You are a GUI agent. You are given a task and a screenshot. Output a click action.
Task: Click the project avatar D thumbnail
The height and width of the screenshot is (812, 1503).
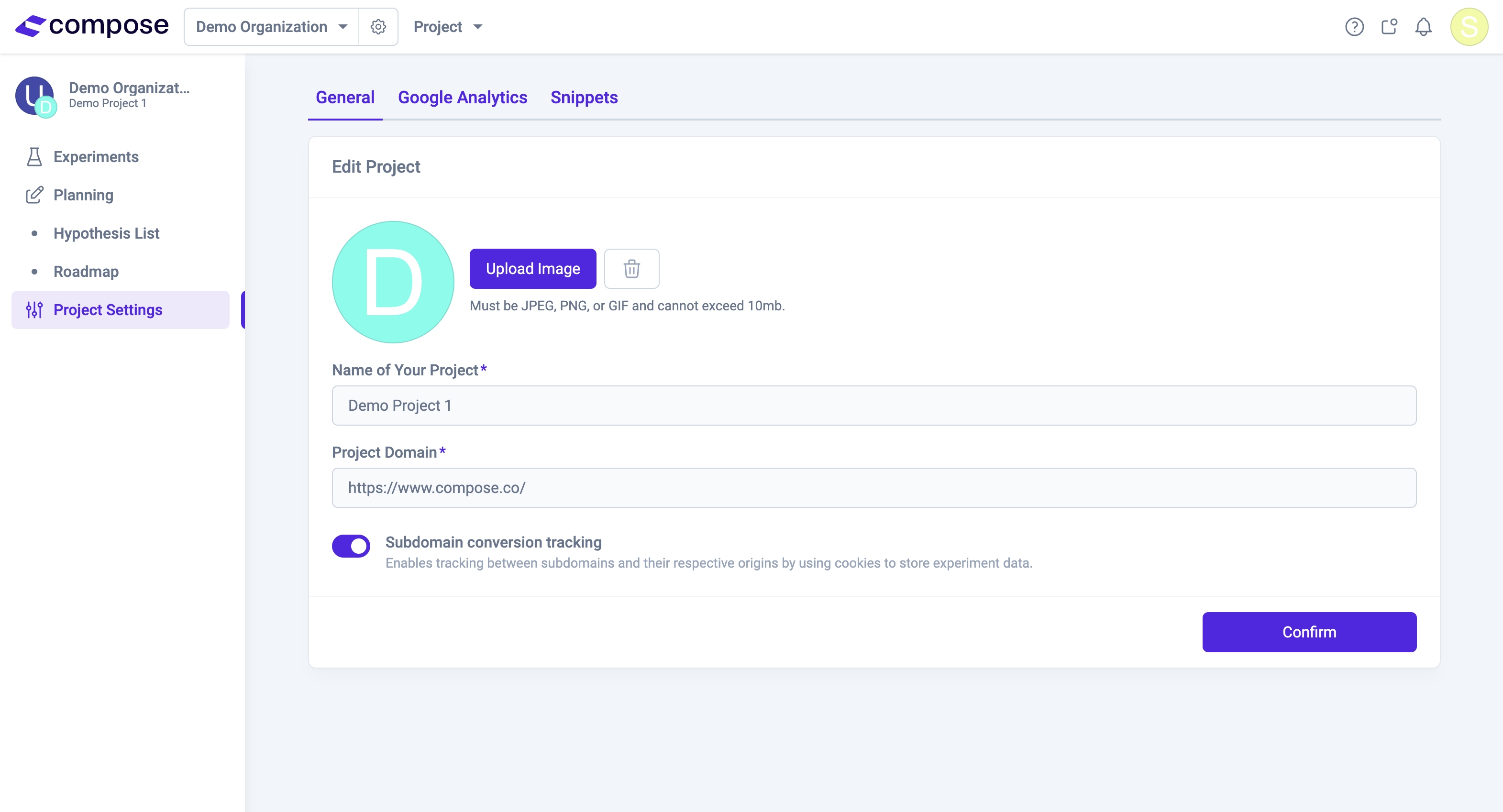coord(393,282)
